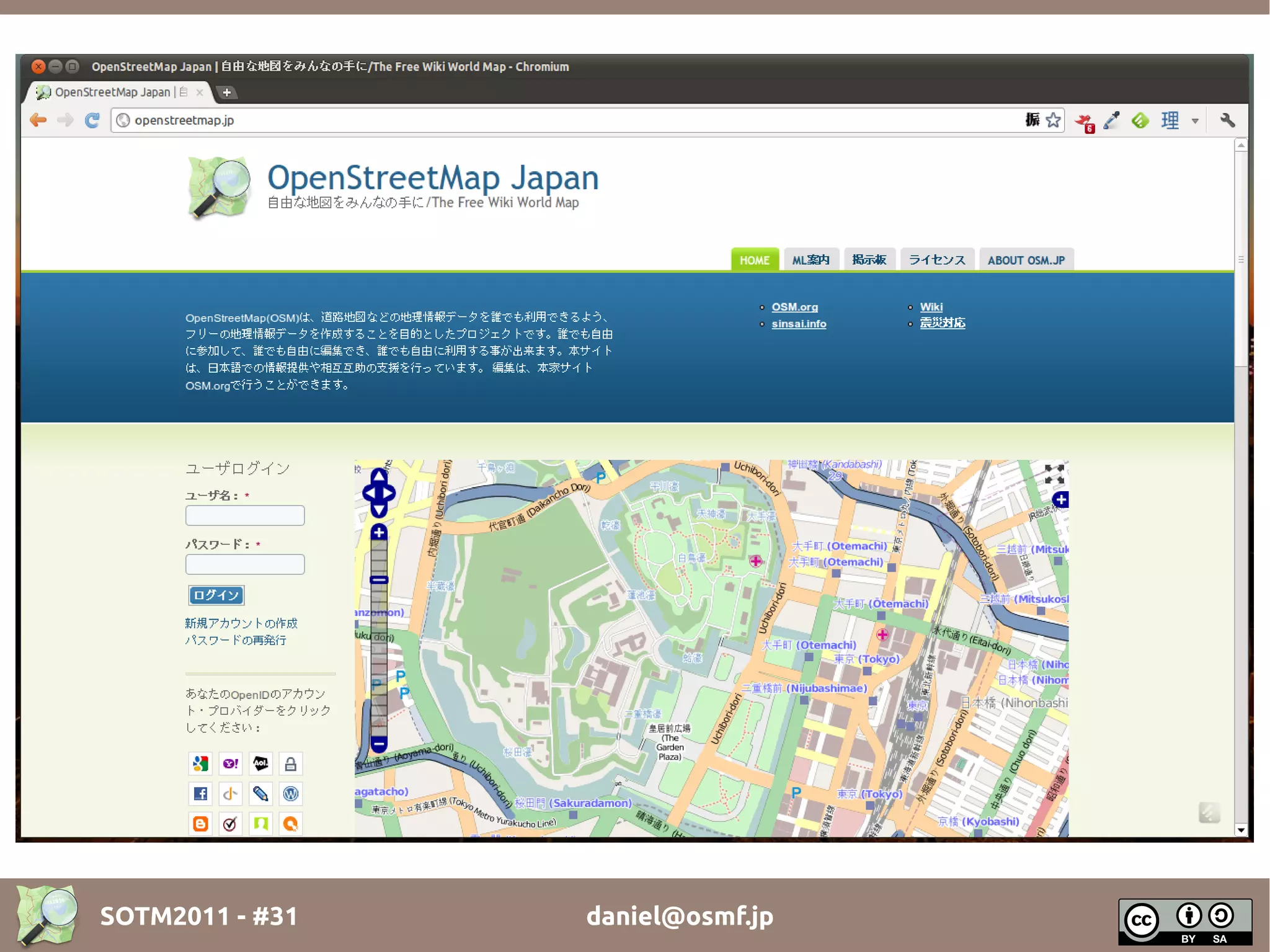
Task: Toggle the map fullscreen expand icon
Action: pos(1054,474)
